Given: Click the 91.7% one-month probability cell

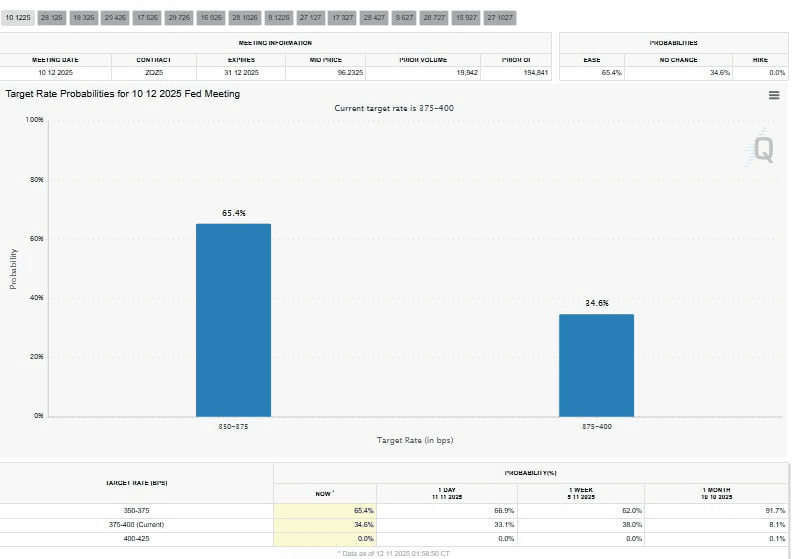Looking at the screenshot, I should click(x=772, y=510).
